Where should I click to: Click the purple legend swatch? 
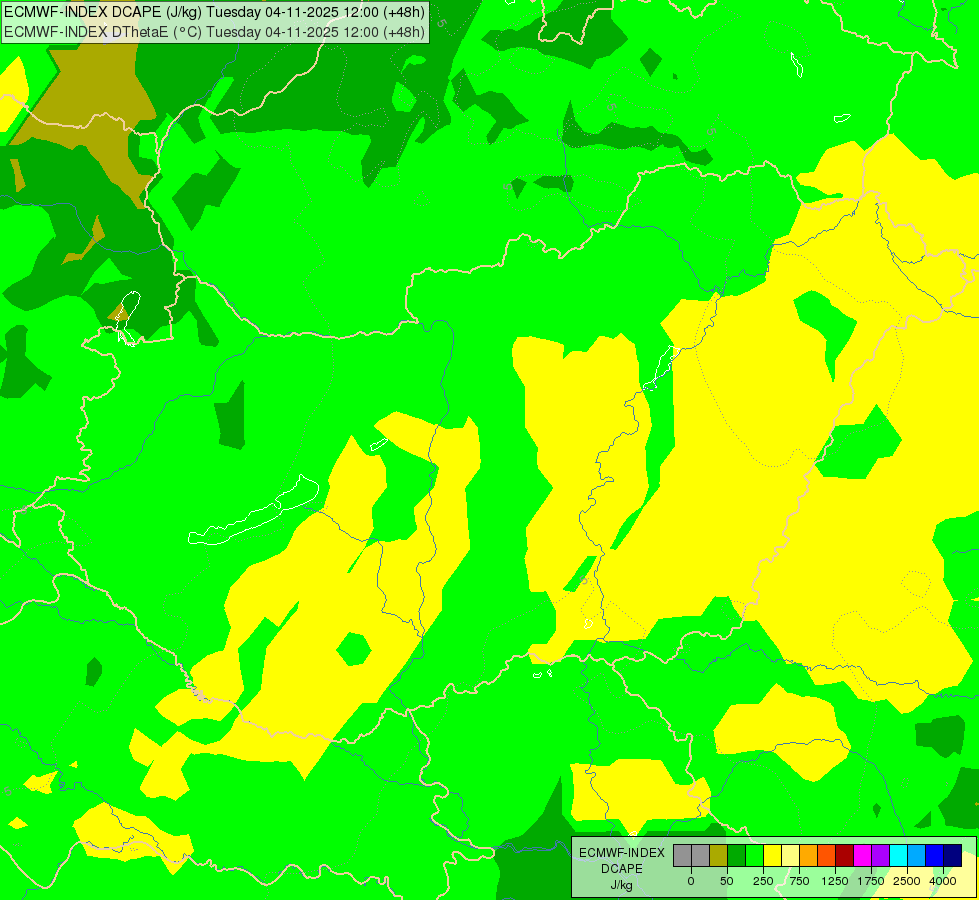coord(880,856)
